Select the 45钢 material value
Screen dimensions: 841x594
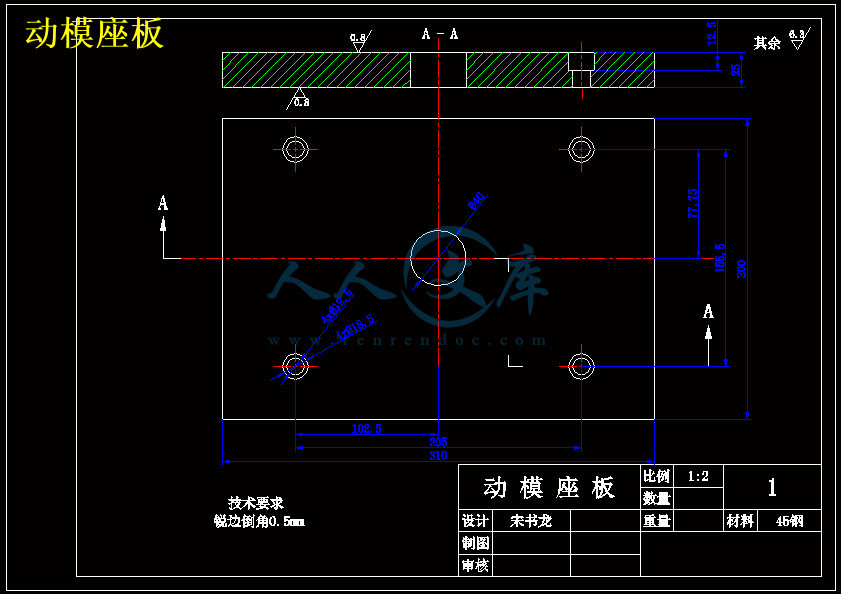(789, 520)
